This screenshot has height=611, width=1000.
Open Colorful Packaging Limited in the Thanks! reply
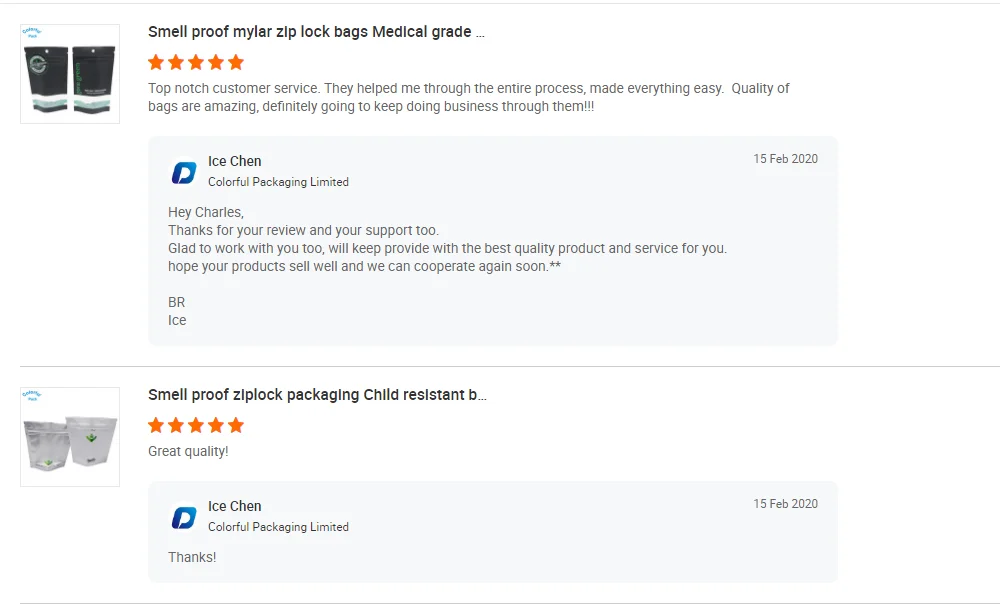pos(278,527)
